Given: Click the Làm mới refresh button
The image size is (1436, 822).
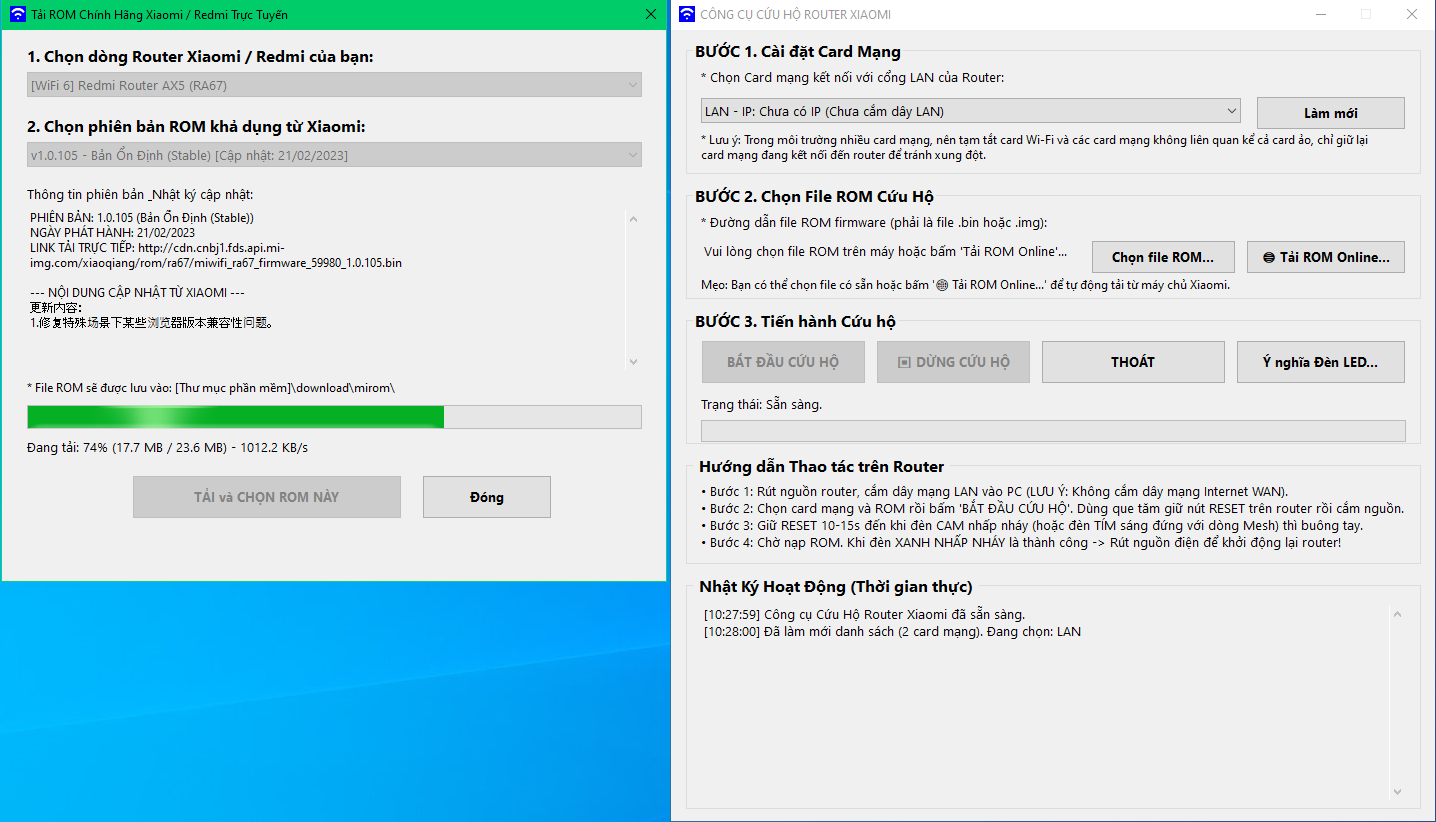Looking at the screenshot, I should [1331, 113].
